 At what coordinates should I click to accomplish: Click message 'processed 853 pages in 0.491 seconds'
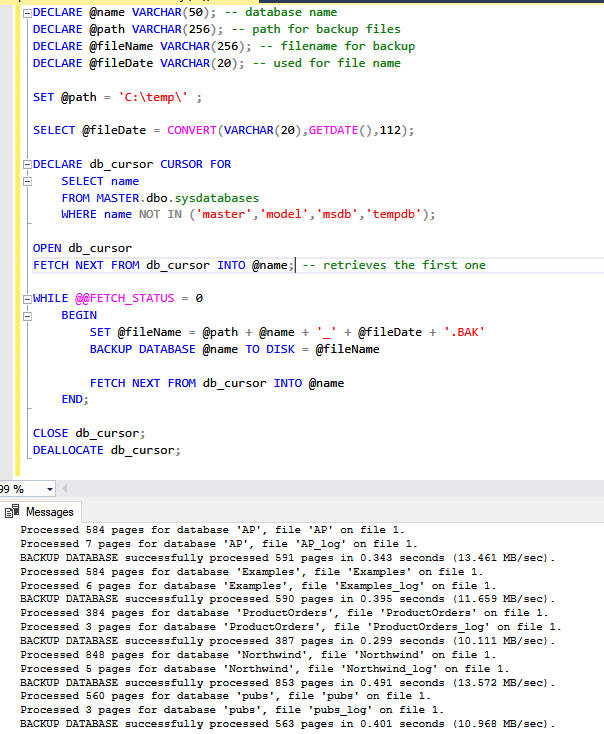[x=287, y=683]
